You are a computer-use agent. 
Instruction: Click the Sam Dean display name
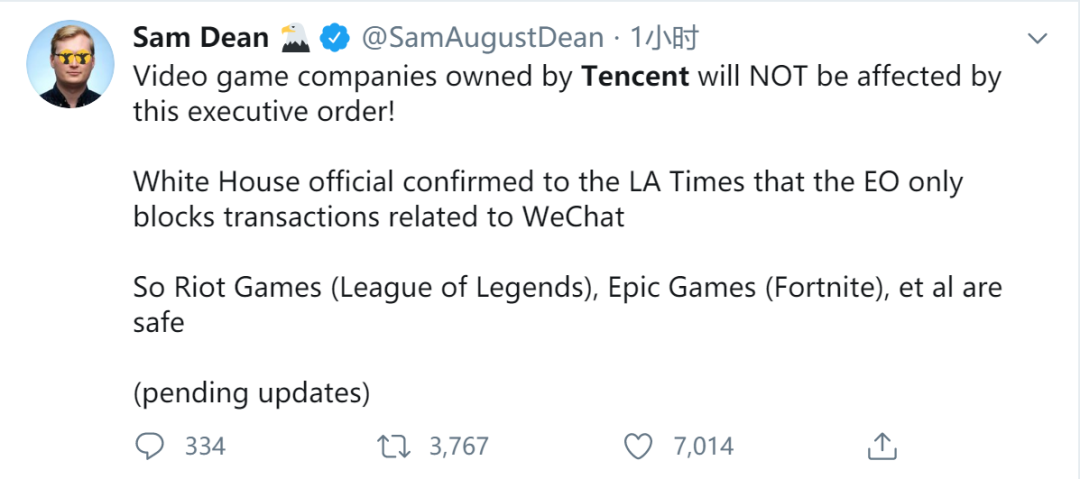[201, 39]
